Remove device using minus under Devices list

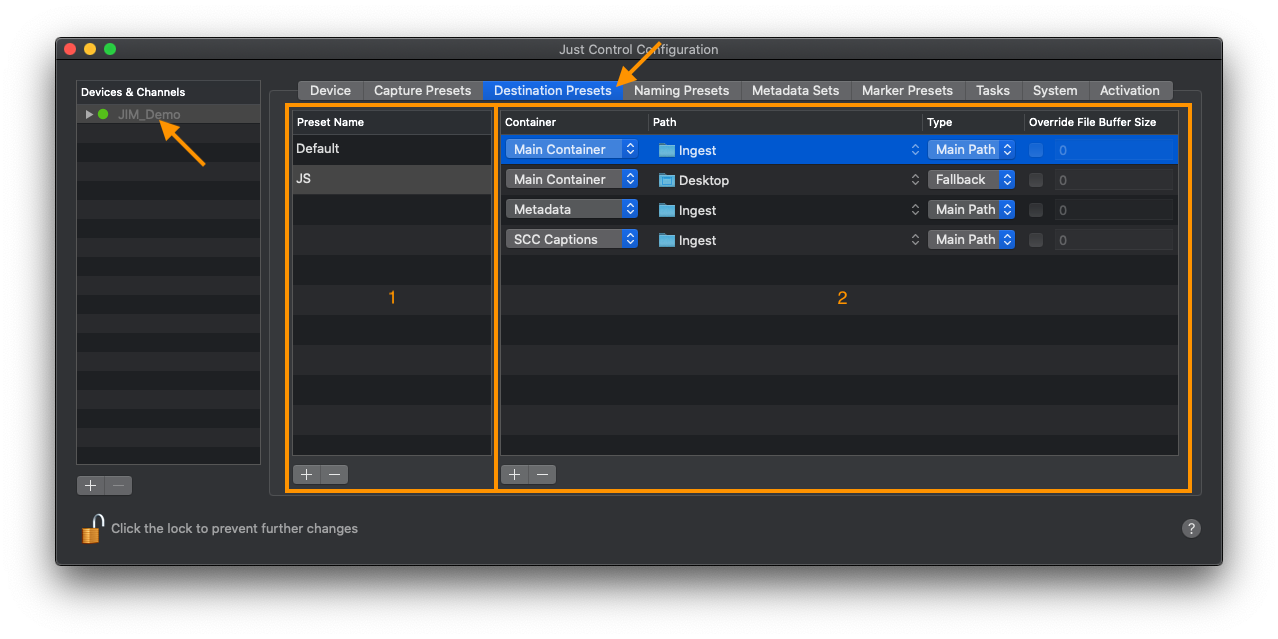point(118,485)
